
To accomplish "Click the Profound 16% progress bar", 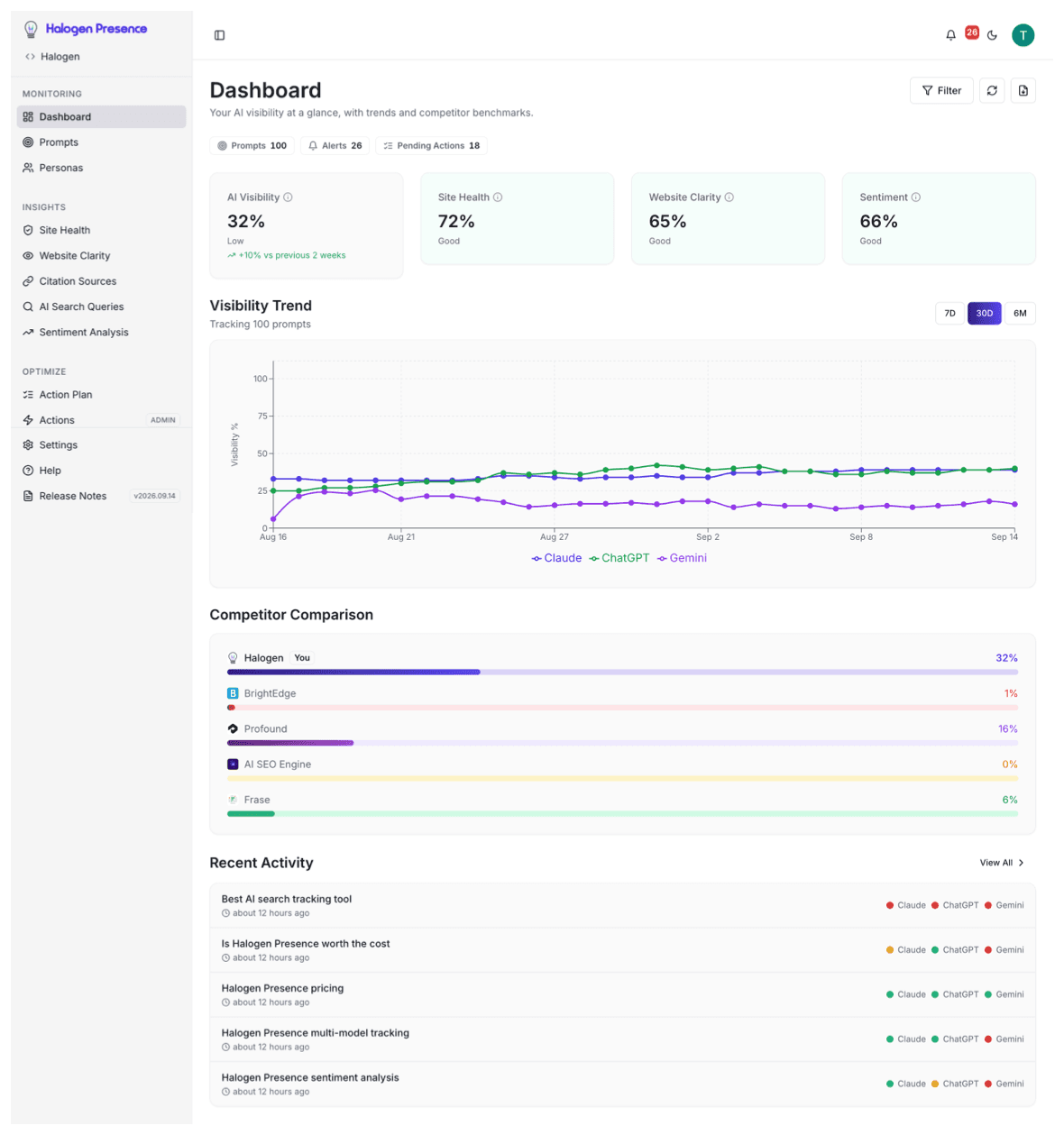I will (622, 743).
